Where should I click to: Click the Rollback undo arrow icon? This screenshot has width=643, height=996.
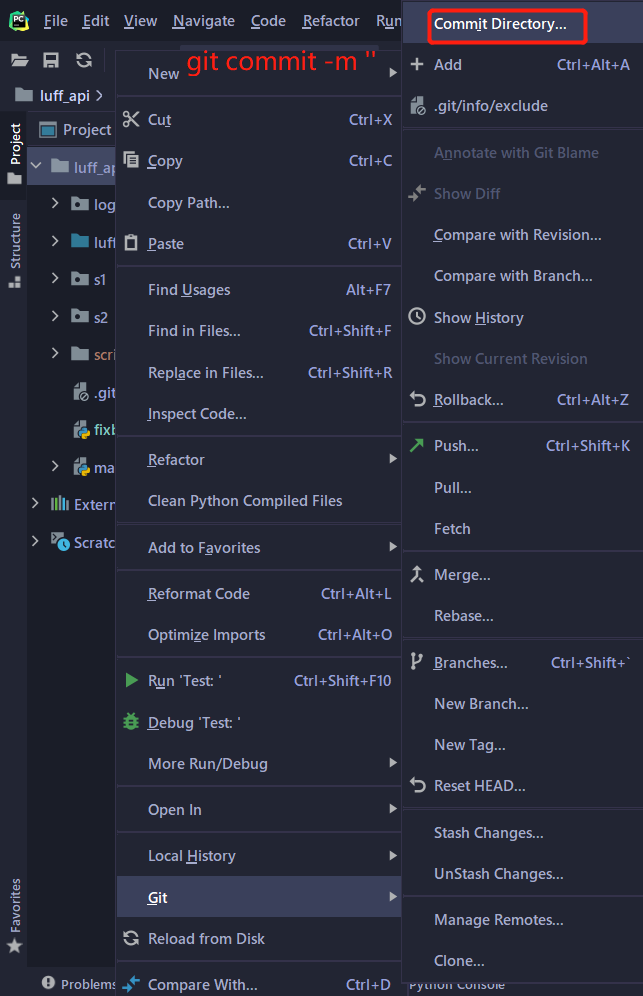[417, 399]
